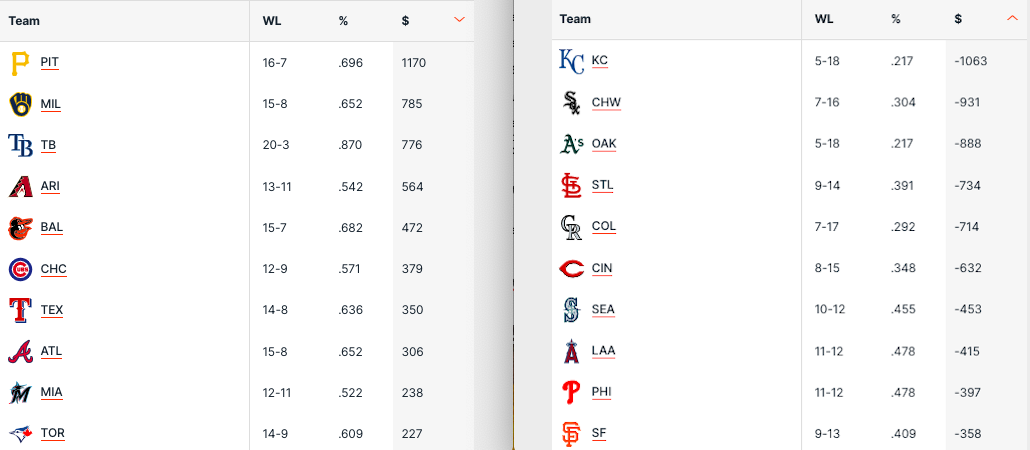
Task: Click the St. Louis Cardinals logo
Action: point(570,185)
